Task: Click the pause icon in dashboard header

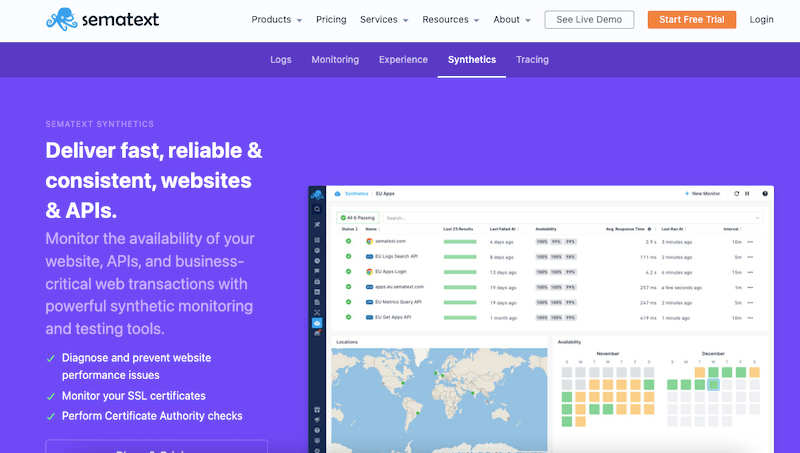Action: click(x=747, y=194)
